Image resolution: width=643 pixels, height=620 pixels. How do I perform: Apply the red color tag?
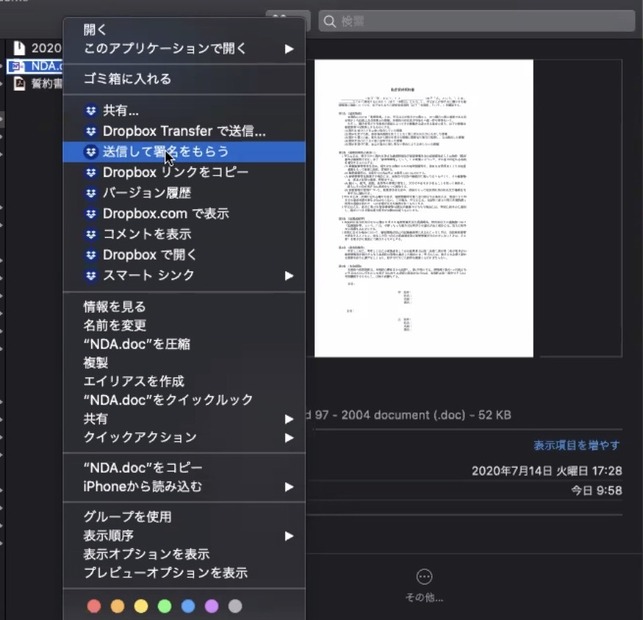pos(94,606)
